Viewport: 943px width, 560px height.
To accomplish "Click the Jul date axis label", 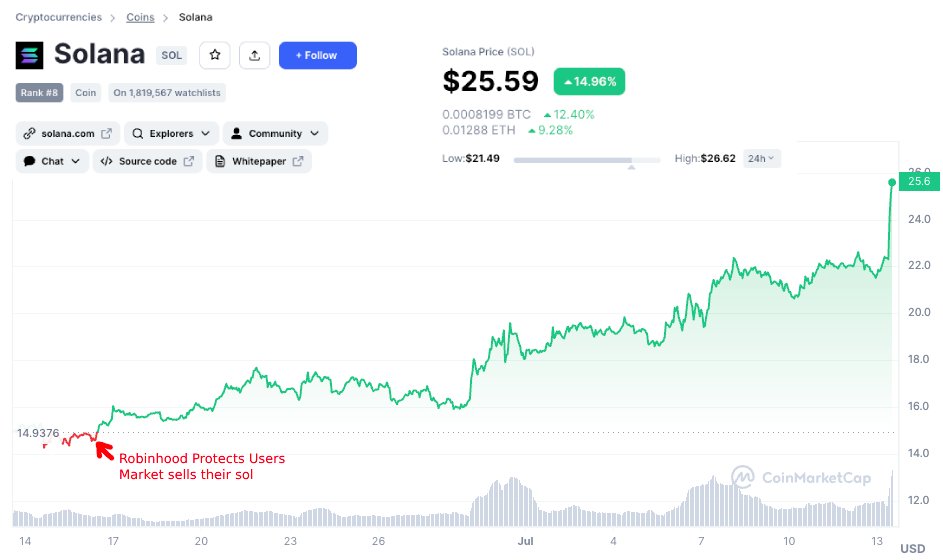I will coord(526,541).
